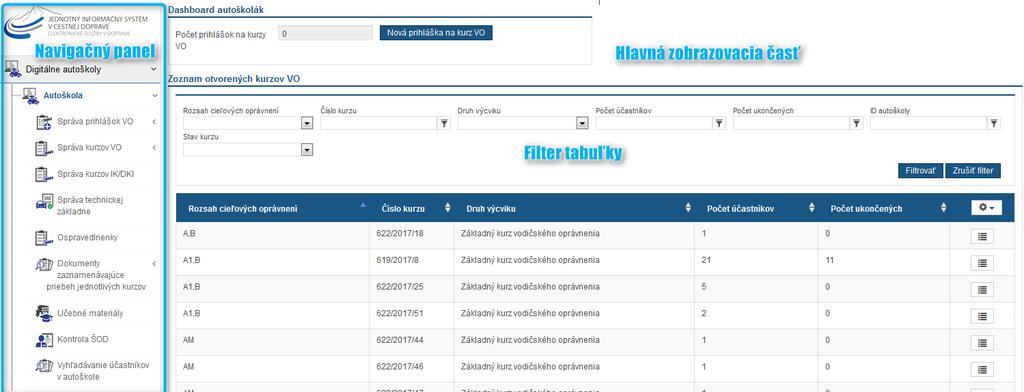Click the A,B permission cell

point(273,235)
